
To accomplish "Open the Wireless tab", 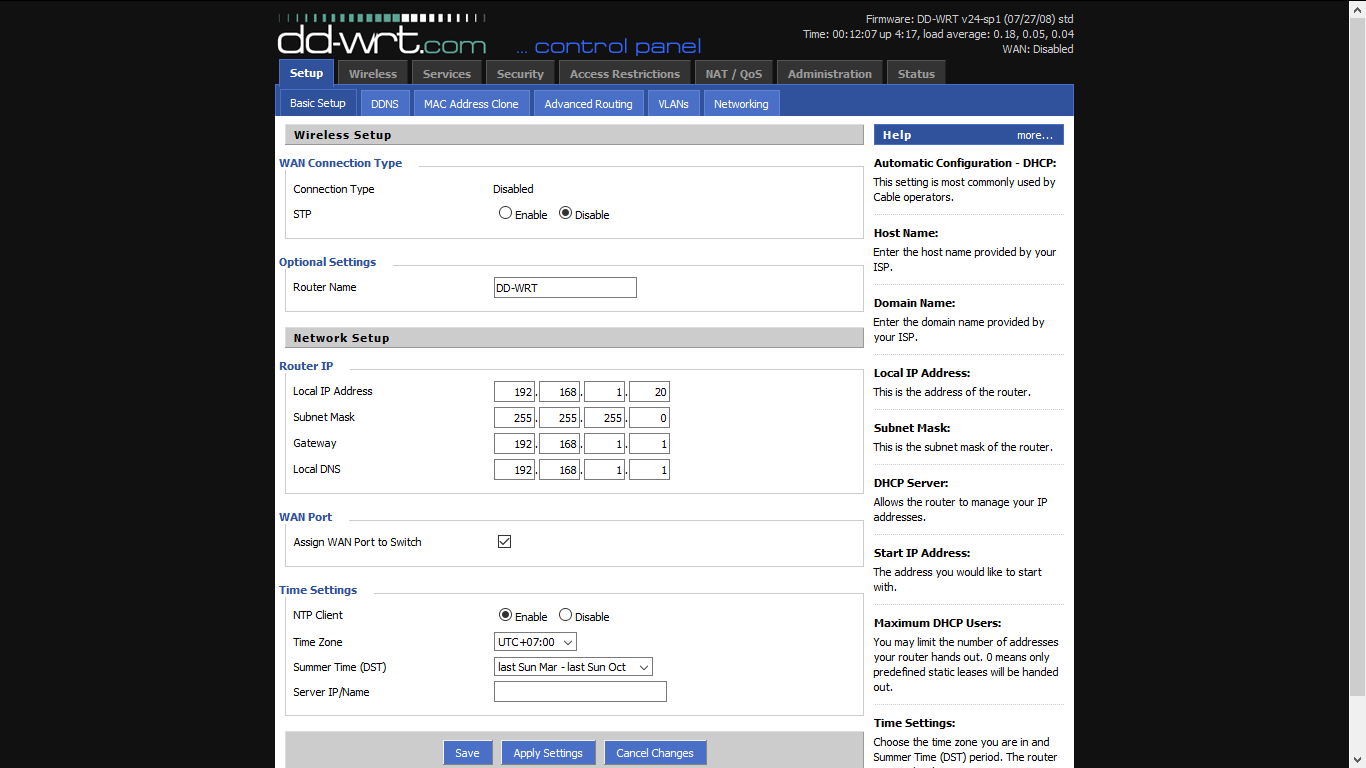I will 373,73.
